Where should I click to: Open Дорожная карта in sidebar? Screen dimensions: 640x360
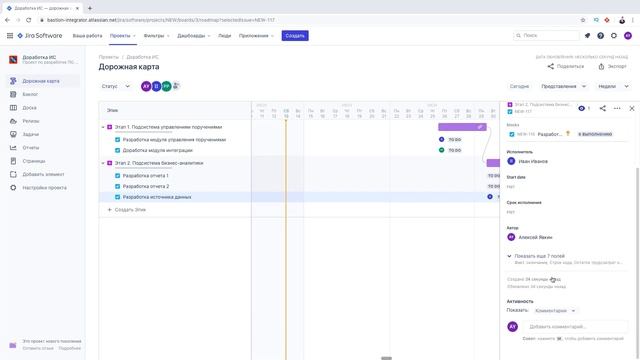[x=44, y=81]
